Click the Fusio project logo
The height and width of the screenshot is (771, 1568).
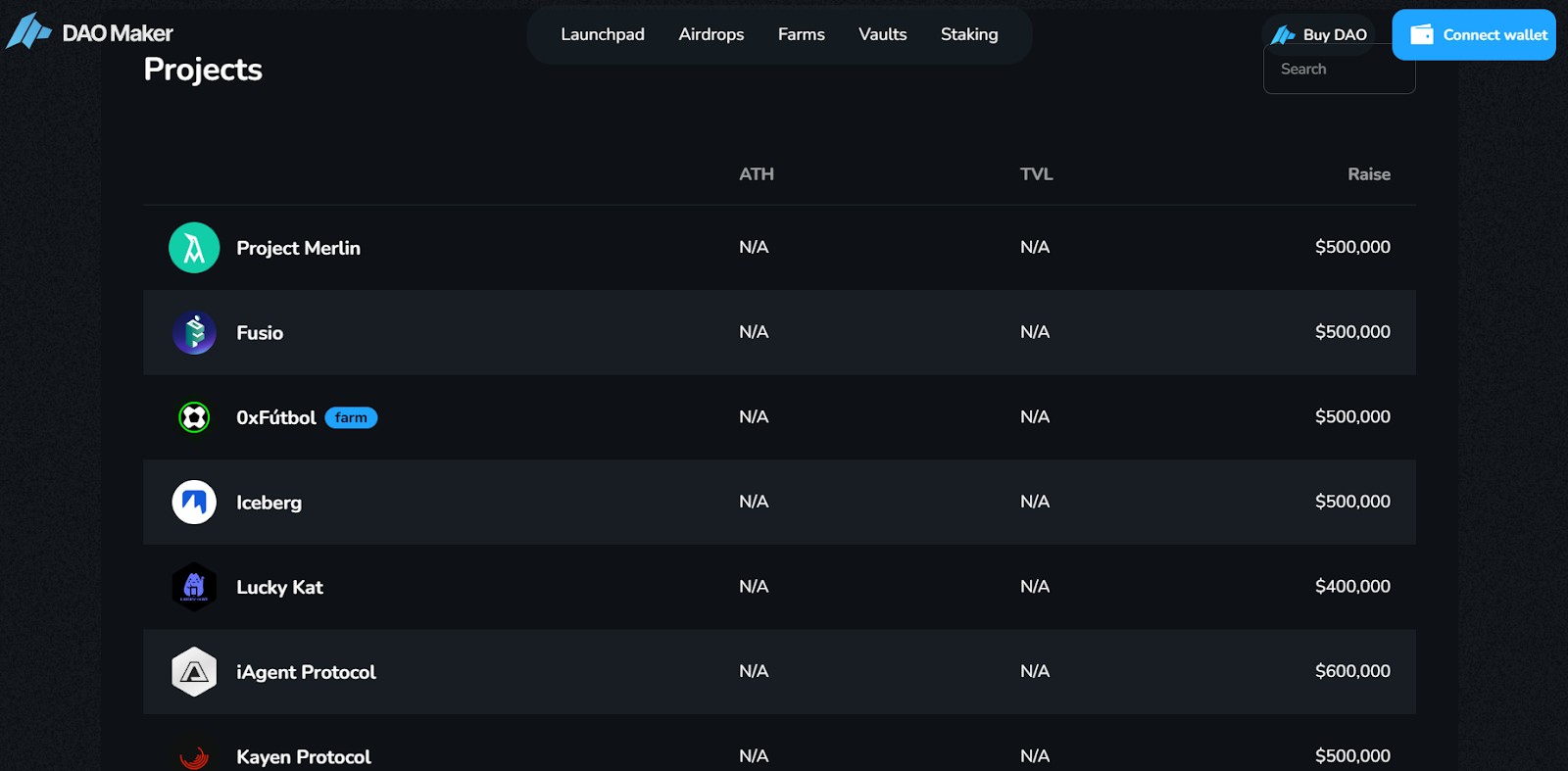point(194,333)
